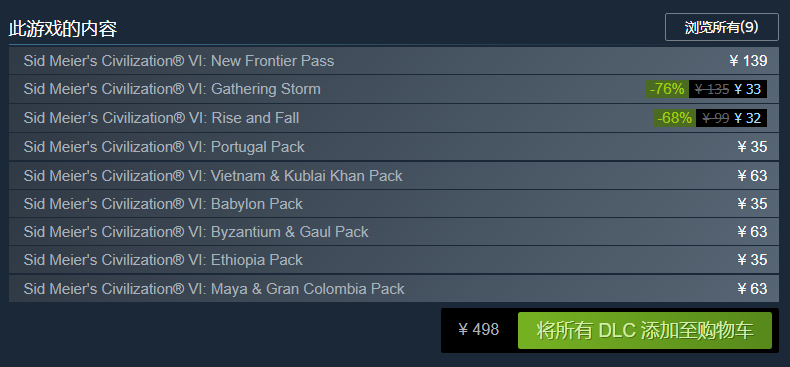
Task: Open Byzantium & Gaul Pack listing
Action: click(x=393, y=232)
